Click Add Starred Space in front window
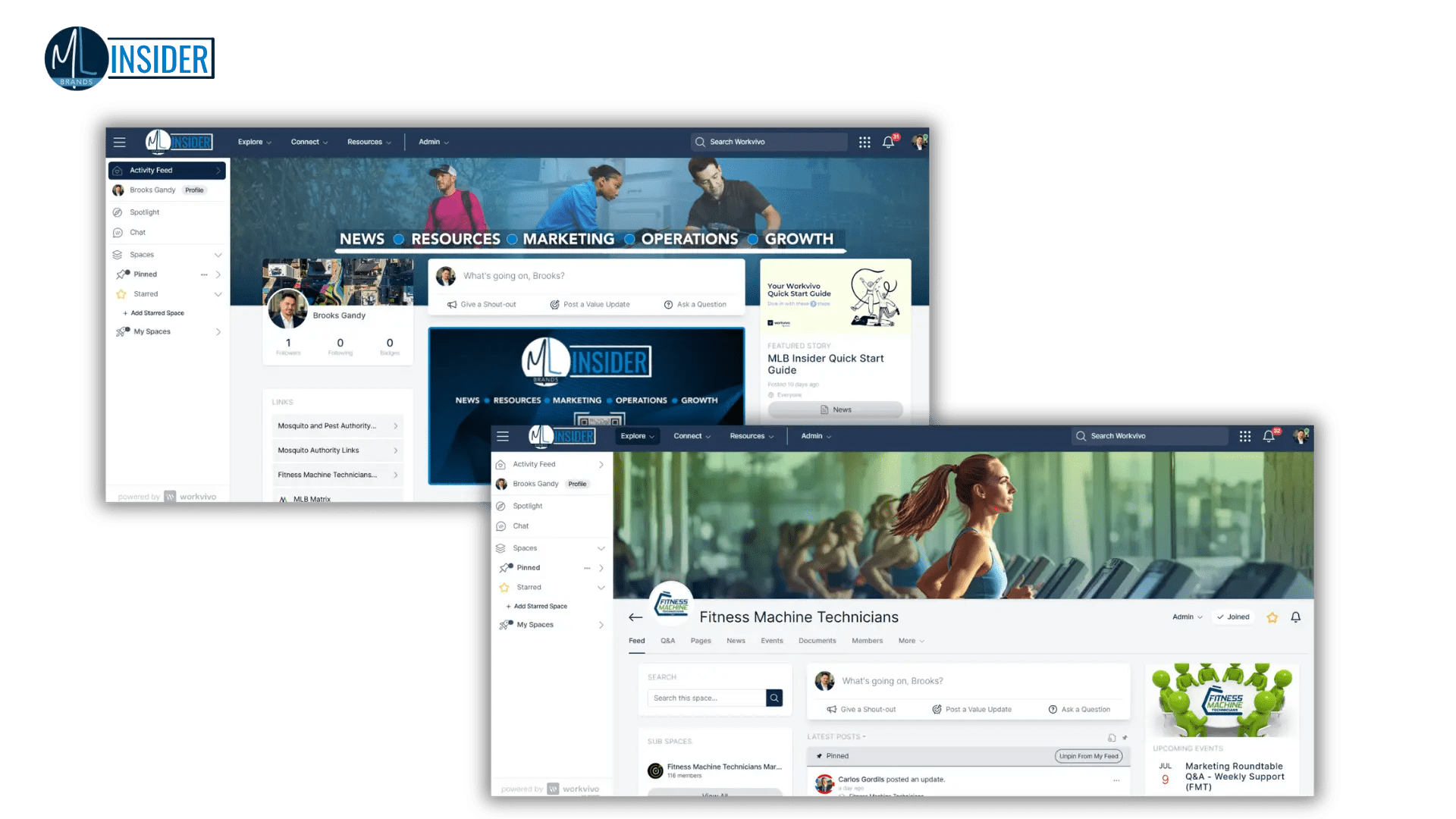The width and height of the screenshot is (1456, 819). coord(536,607)
